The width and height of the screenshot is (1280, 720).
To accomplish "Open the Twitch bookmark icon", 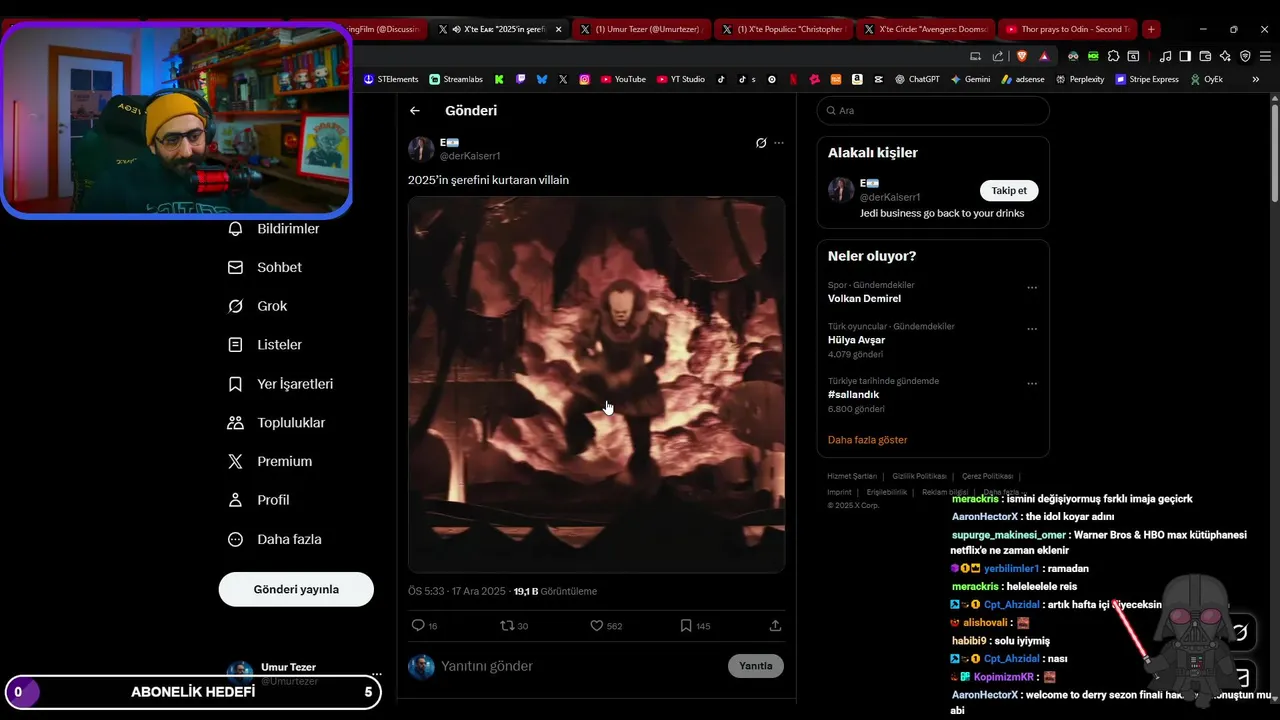I will 520,79.
